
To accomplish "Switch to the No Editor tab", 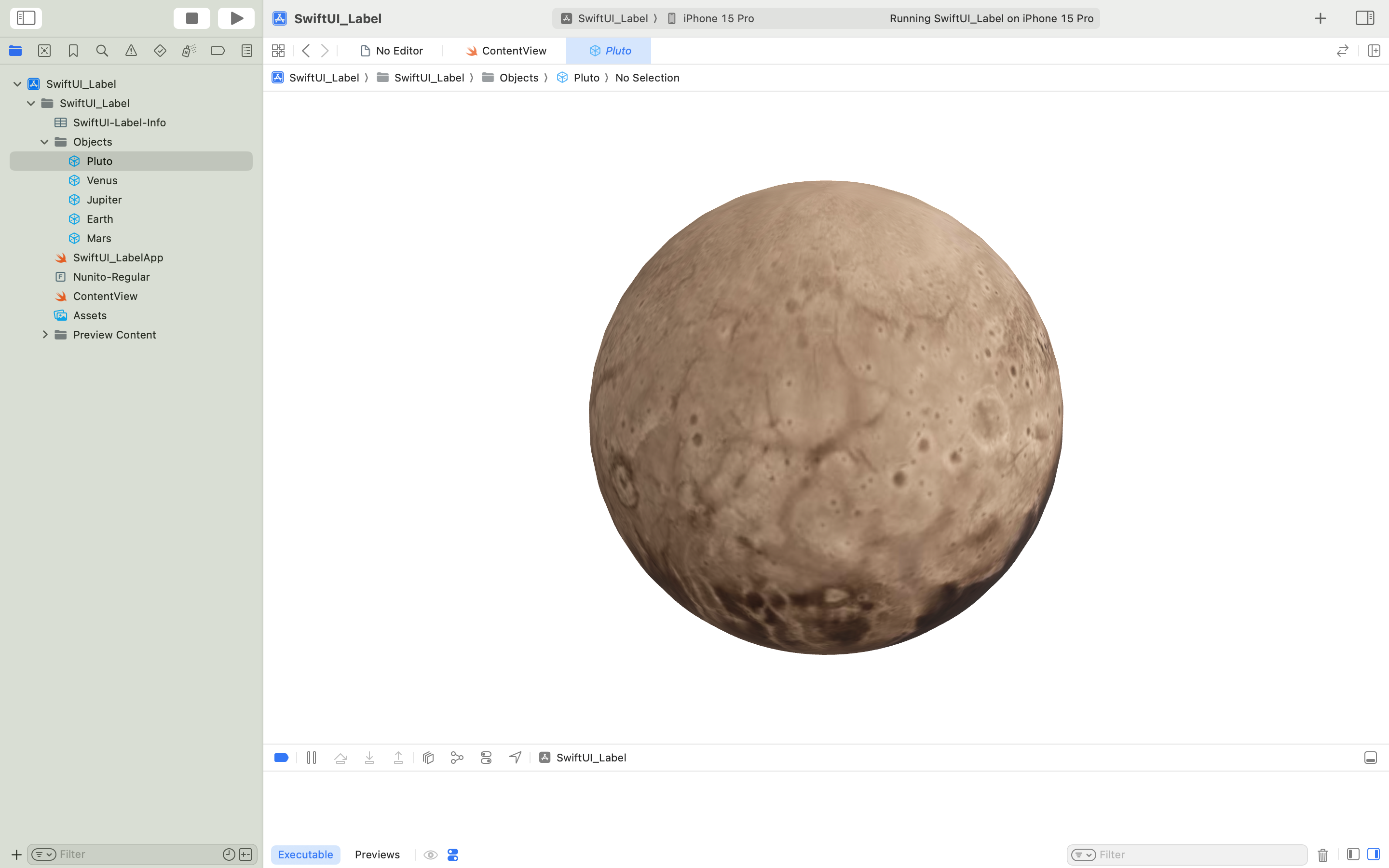I will (x=392, y=51).
